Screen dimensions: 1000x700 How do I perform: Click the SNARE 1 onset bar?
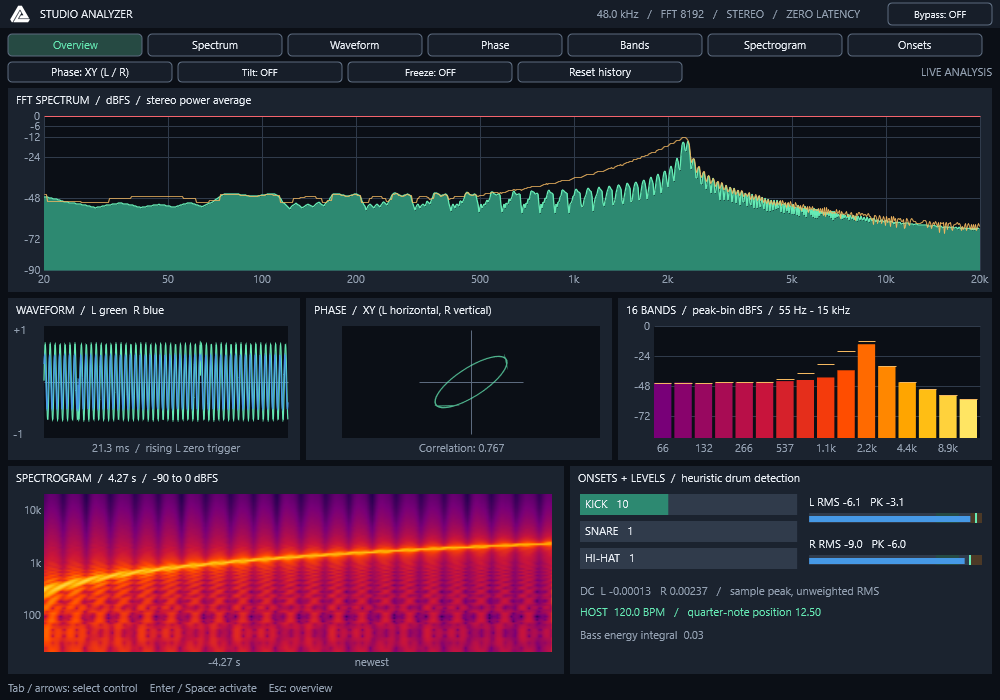click(x=688, y=531)
